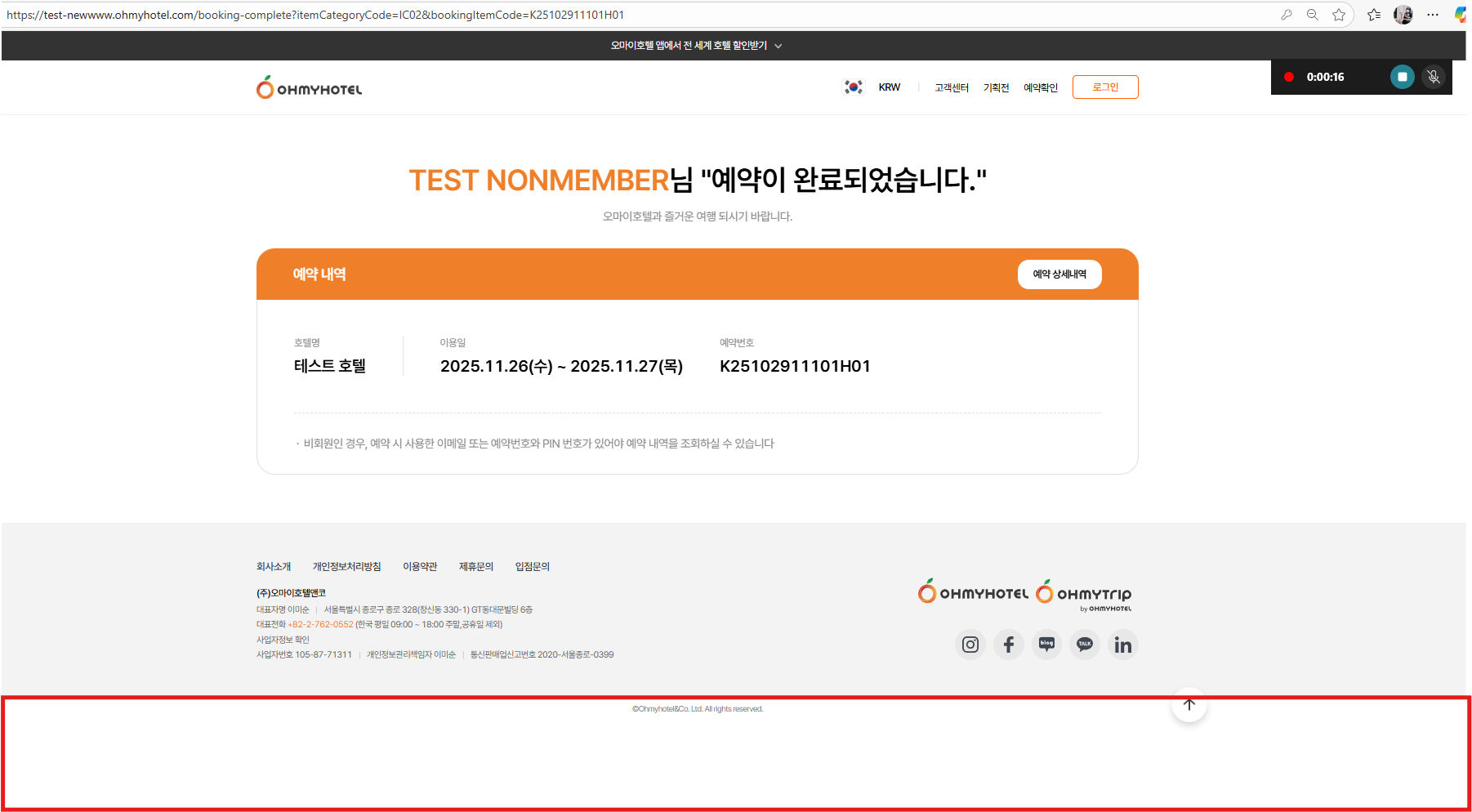Open the KRW currency selector
Image resolution: width=1472 pixels, height=812 pixels.
pyautogui.click(x=890, y=87)
